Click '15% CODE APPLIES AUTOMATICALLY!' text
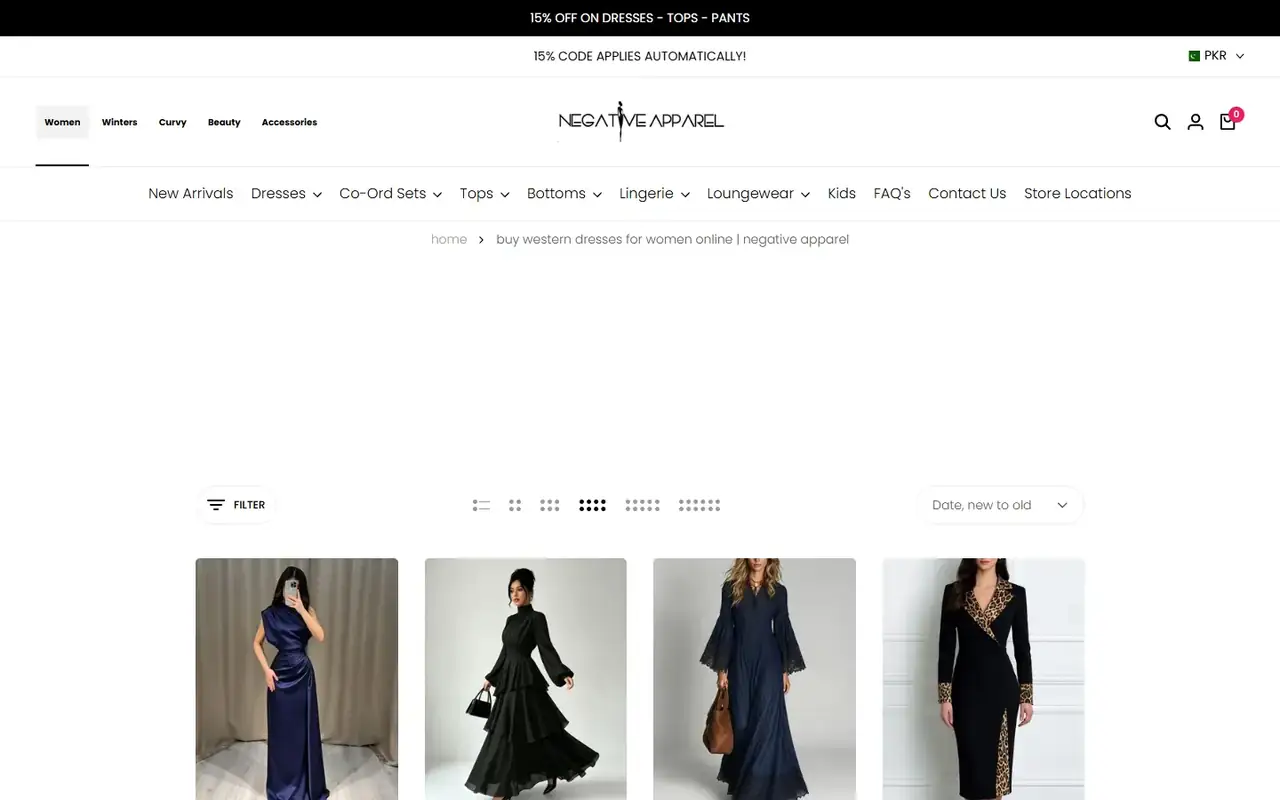This screenshot has width=1280, height=800. [640, 56]
